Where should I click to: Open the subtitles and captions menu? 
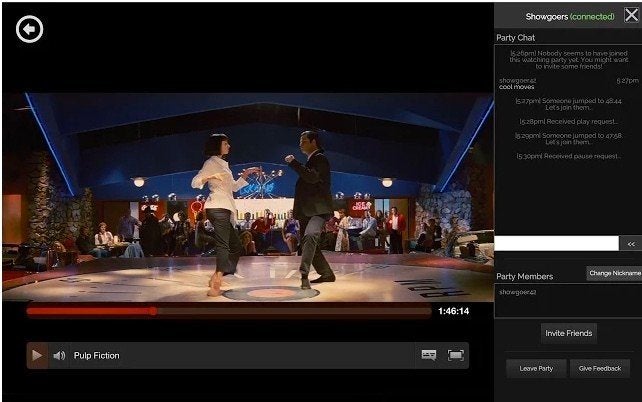click(x=429, y=355)
